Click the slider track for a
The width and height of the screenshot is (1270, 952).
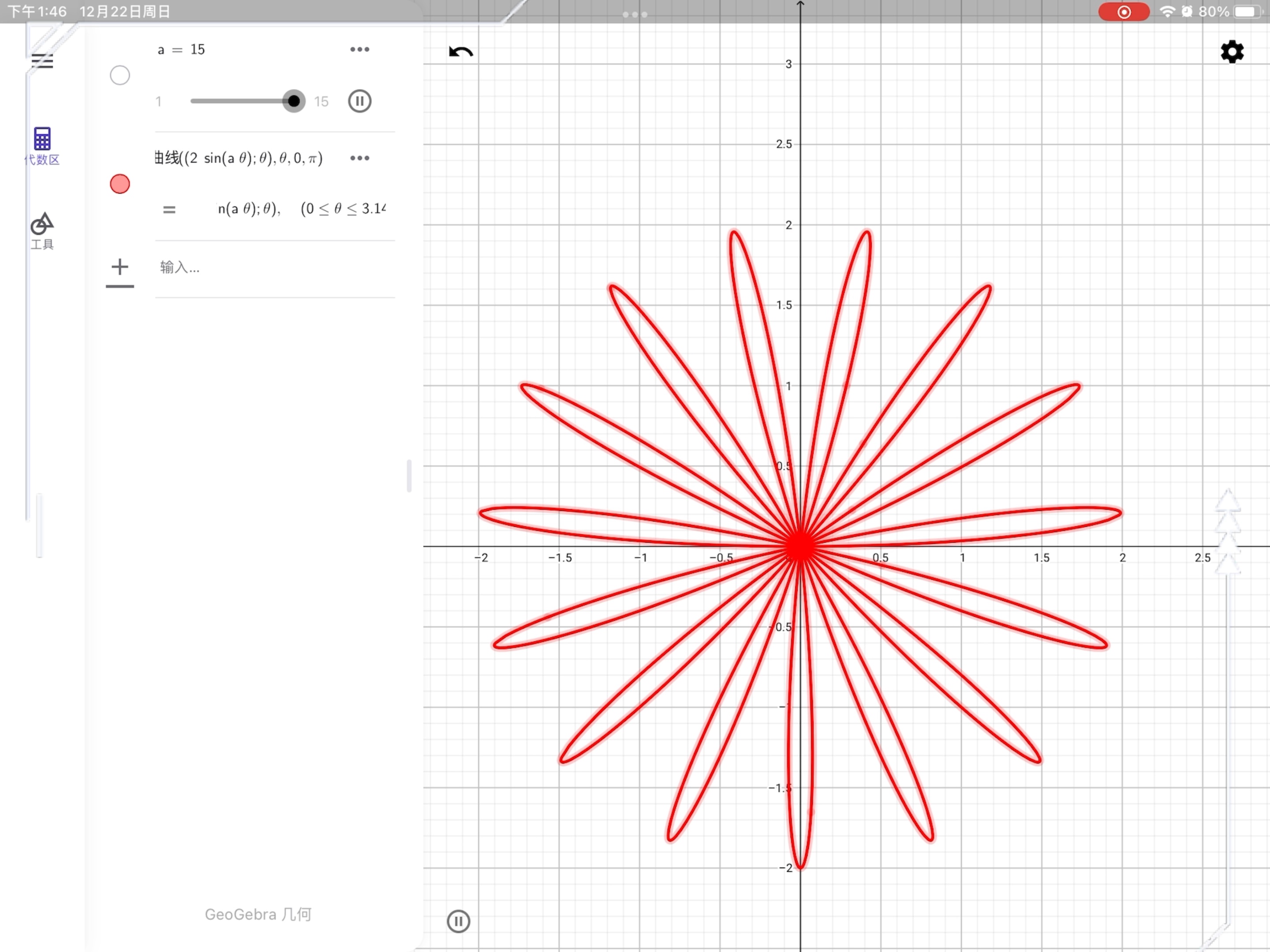click(x=242, y=101)
